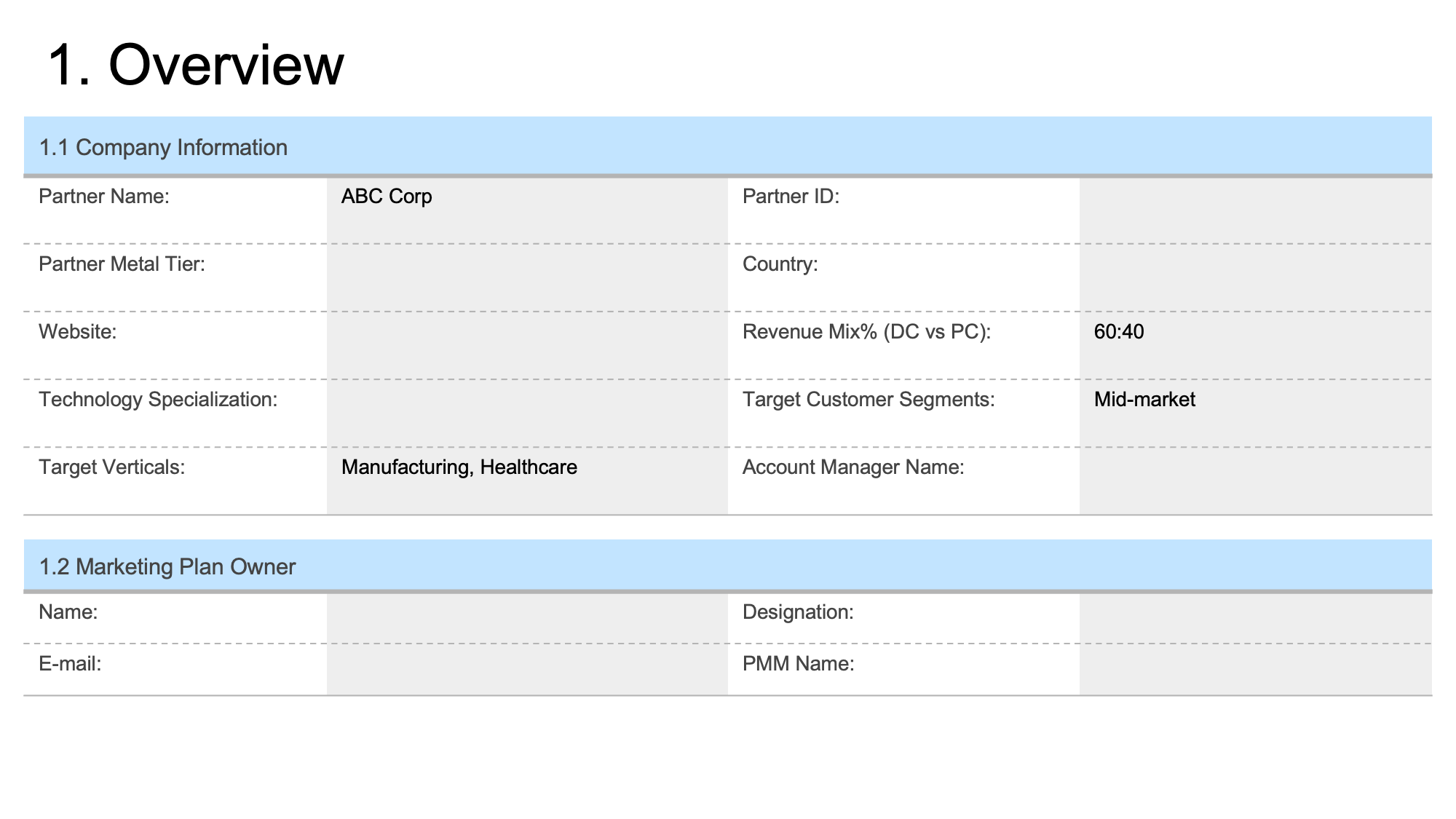1456x819 pixels.
Task: Click the empty Account Manager Name field
Action: click(1255, 480)
